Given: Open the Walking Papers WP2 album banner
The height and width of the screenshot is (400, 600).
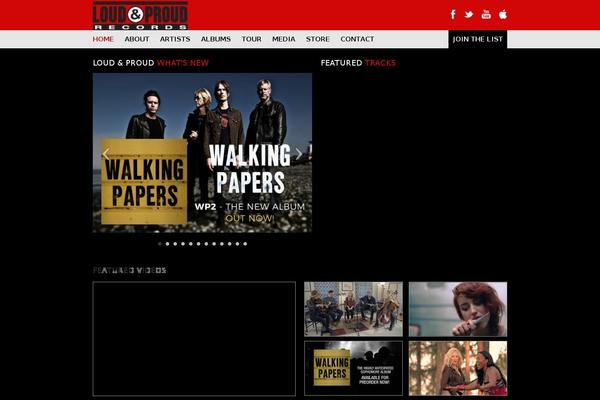Looking at the screenshot, I should pyautogui.click(x=202, y=153).
